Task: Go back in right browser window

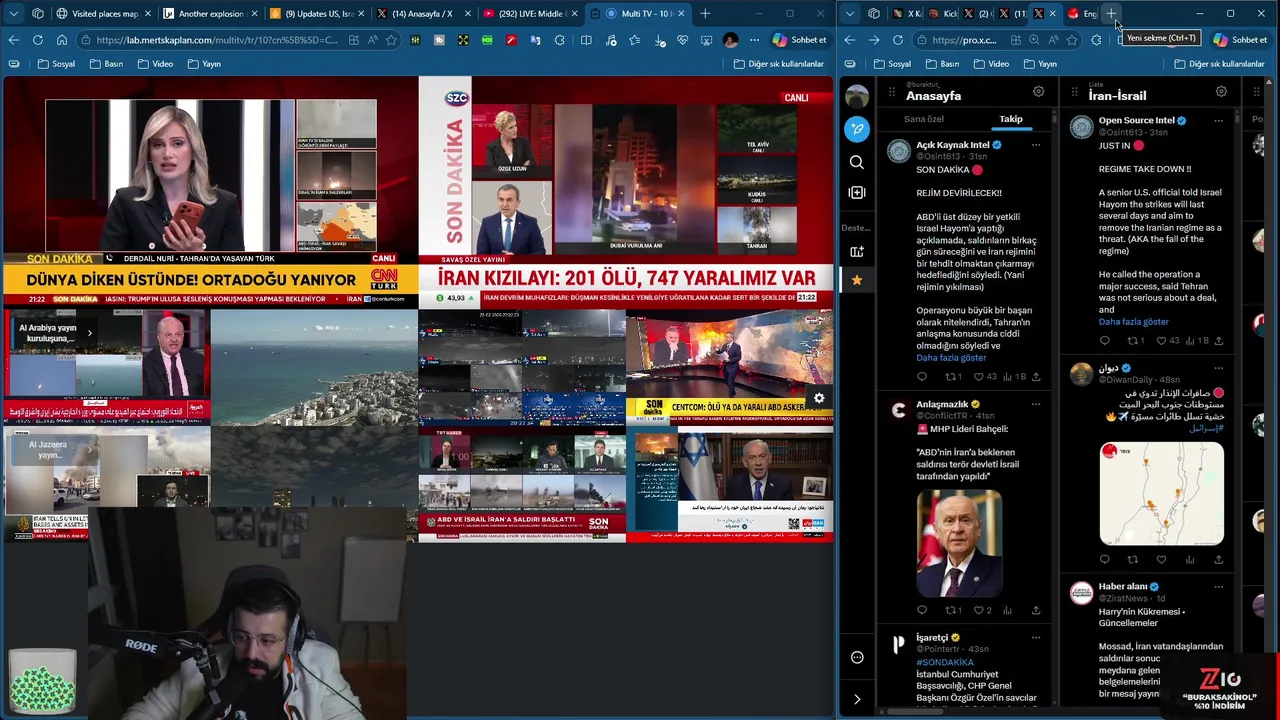Action: pos(849,40)
